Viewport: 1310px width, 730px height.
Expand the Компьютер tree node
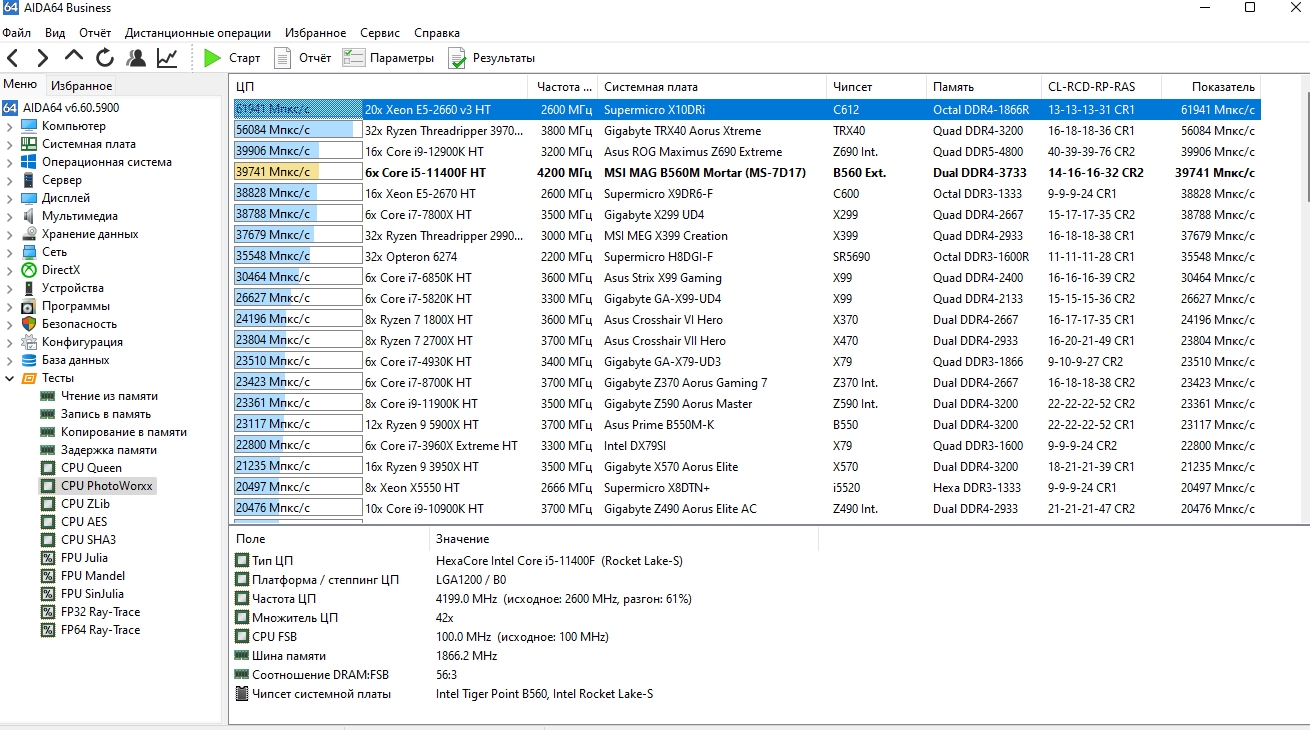pos(10,126)
